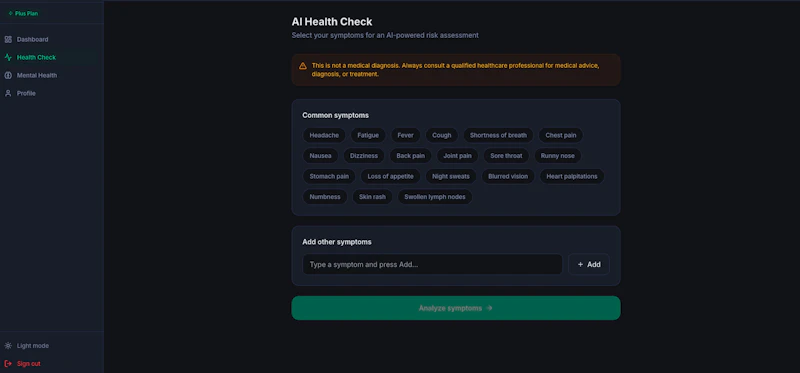Viewport: 800px width, 373px height.
Task: Toggle the Cough symptom chip
Action: [442, 135]
